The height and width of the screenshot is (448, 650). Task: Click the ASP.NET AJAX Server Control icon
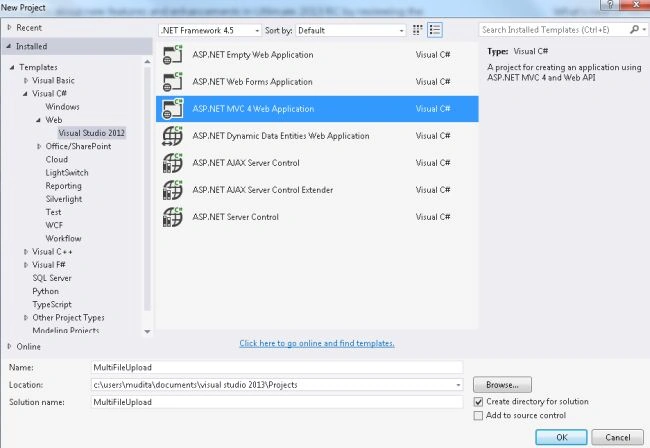click(172, 162)
